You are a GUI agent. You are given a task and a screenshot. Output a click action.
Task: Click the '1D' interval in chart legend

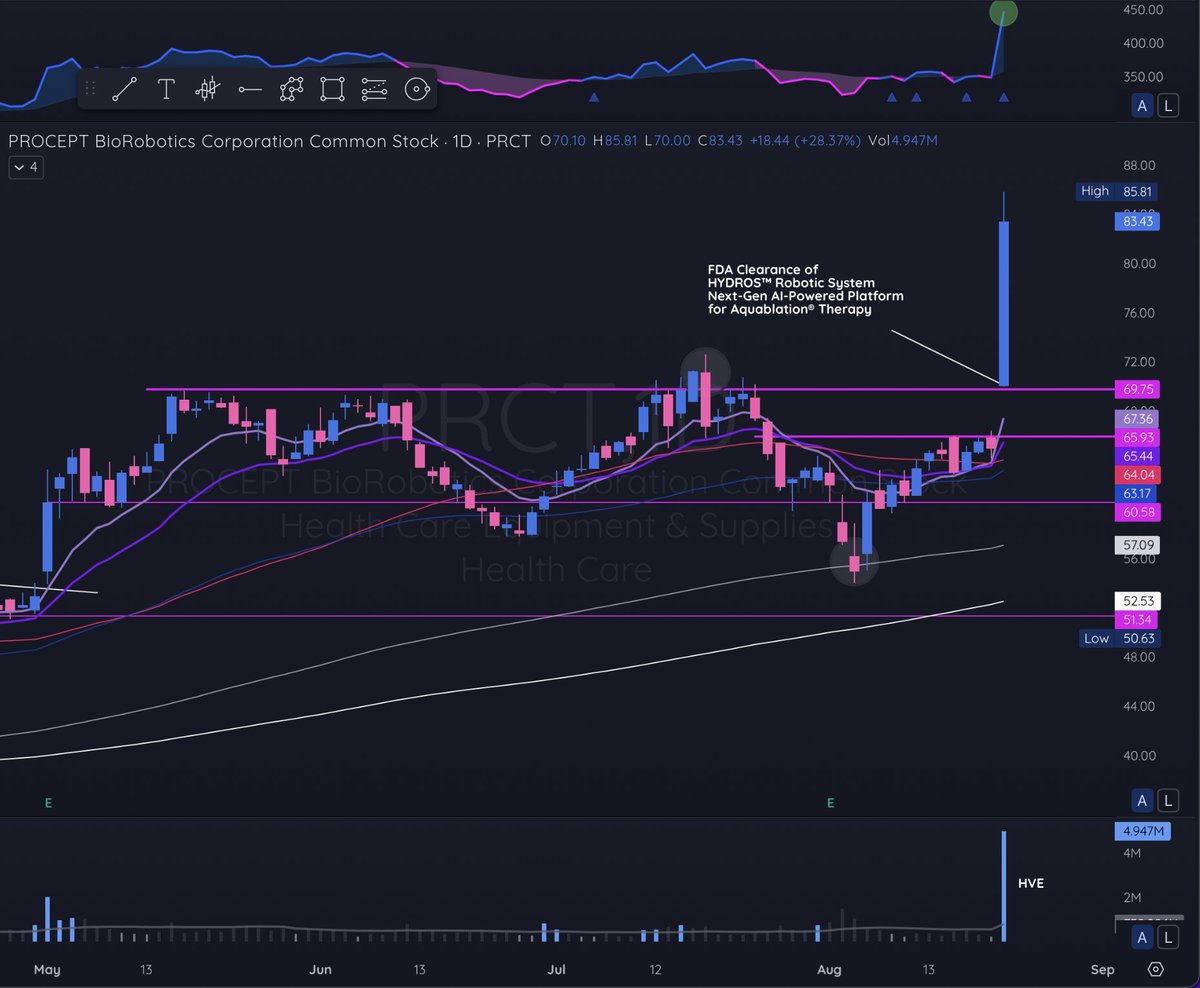point(462,141)
